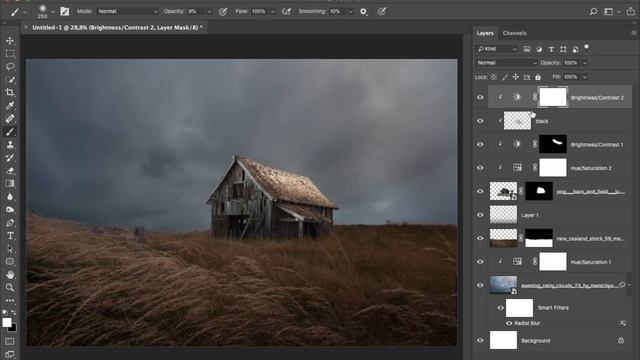The height and width of the screenshot is (360, 640).
Task: Toggle Radial Blur filter visibility
Action: (x=509, y=323)
